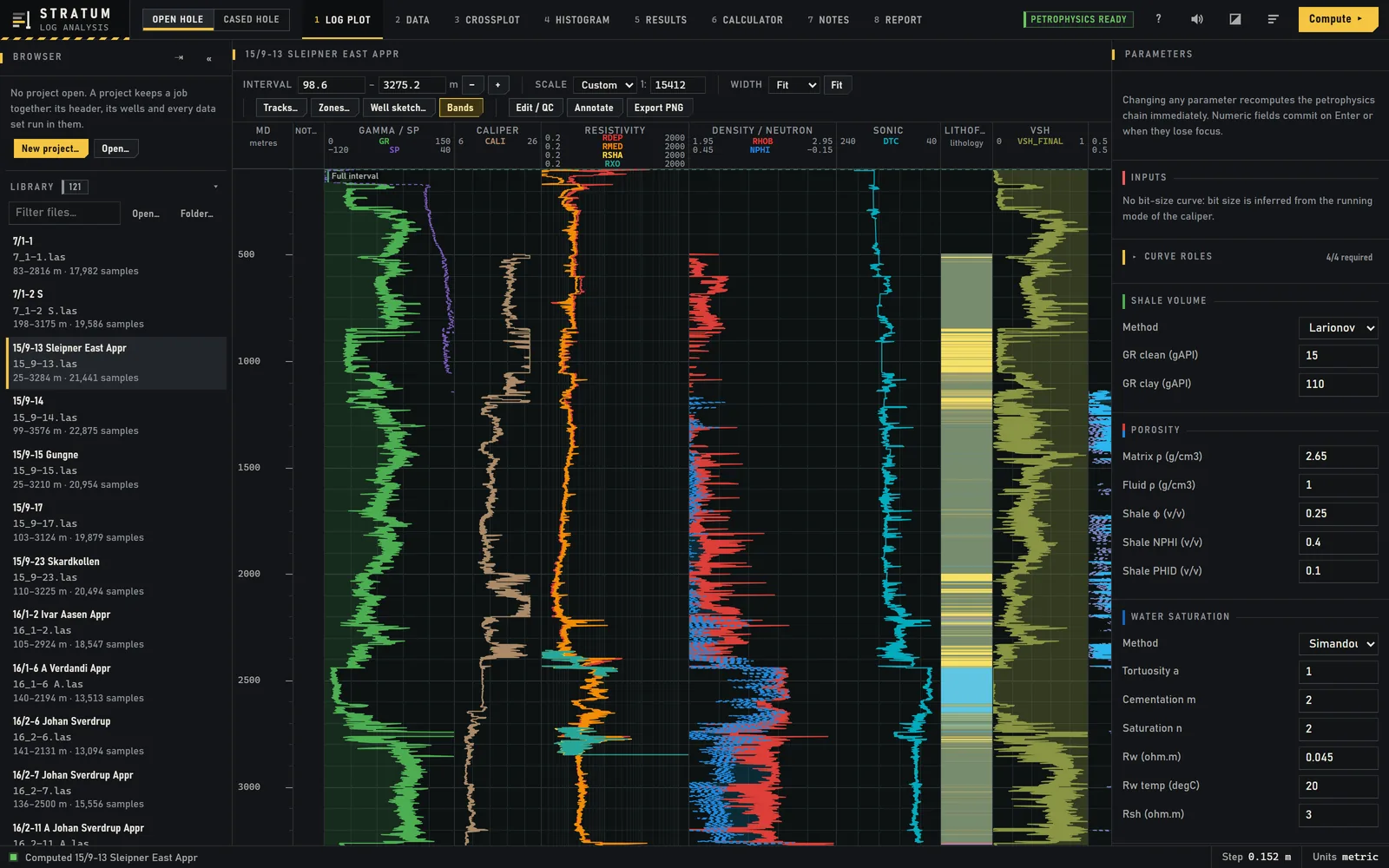
Task: Open the Tracks settings button
Action: coord(280,108)
